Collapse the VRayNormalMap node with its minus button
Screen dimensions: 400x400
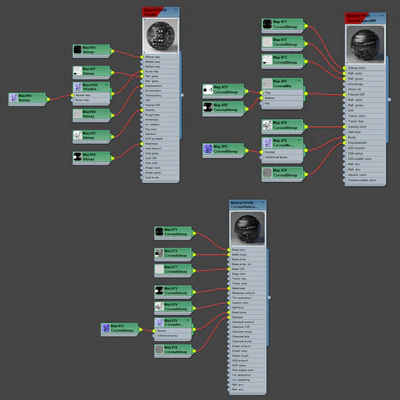click(x=106, y=85)
